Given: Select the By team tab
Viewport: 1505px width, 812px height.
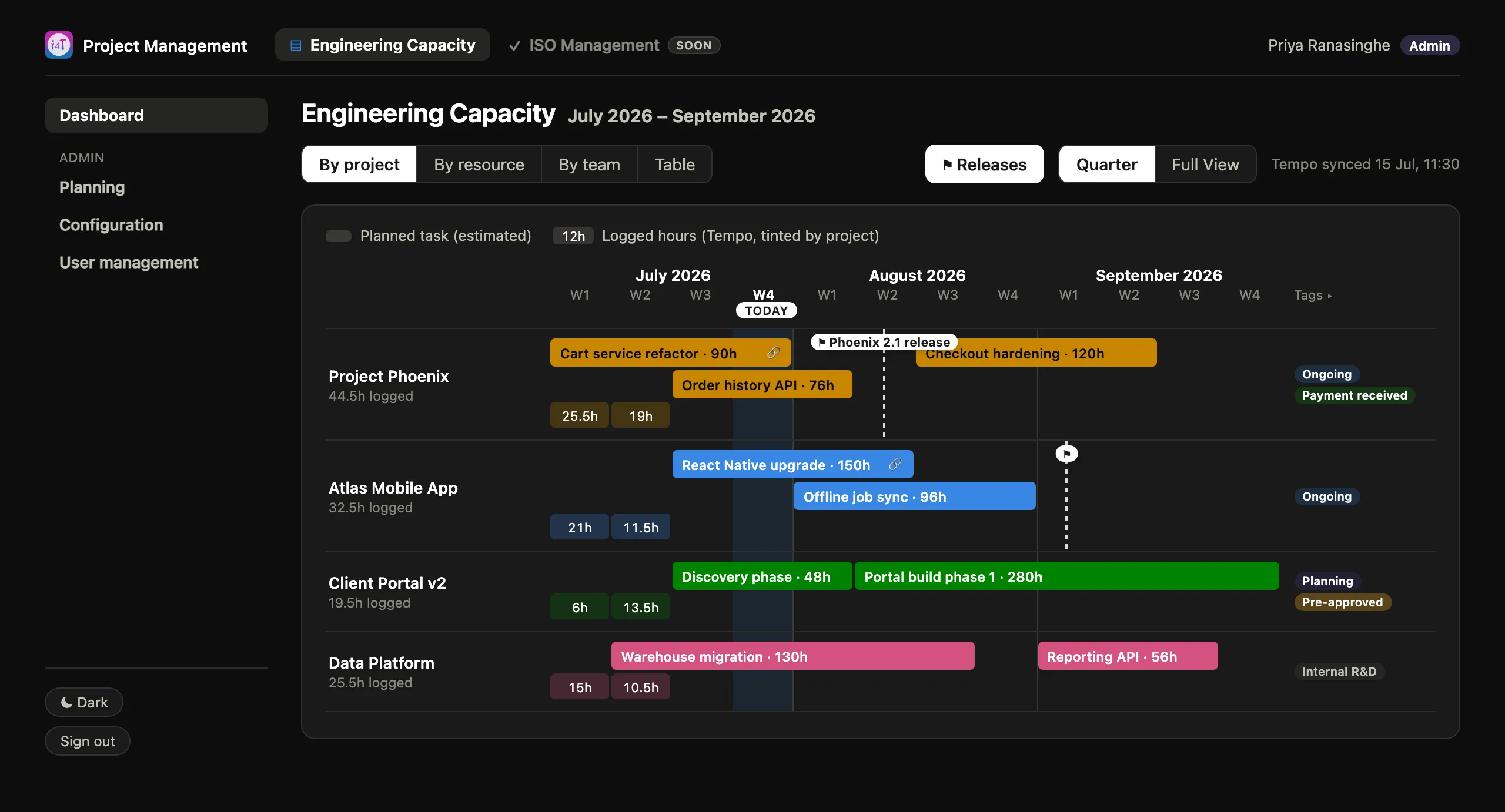Looking at the screenshot, I should click(x=589, y=165).
